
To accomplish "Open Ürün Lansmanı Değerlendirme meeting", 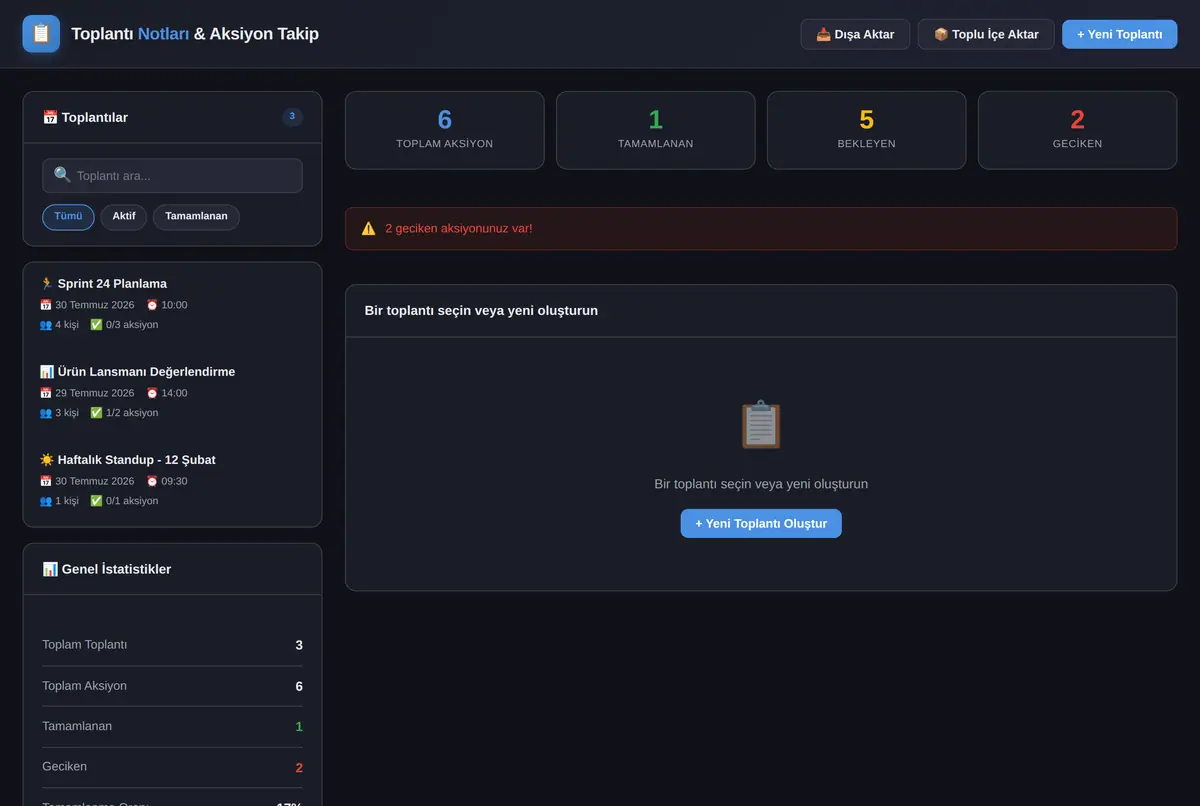I will [x=172, y=395].
